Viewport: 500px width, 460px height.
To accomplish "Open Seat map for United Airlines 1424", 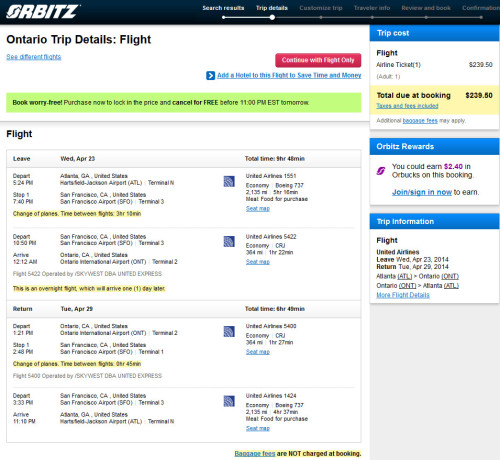I will (x=258, y=428).
